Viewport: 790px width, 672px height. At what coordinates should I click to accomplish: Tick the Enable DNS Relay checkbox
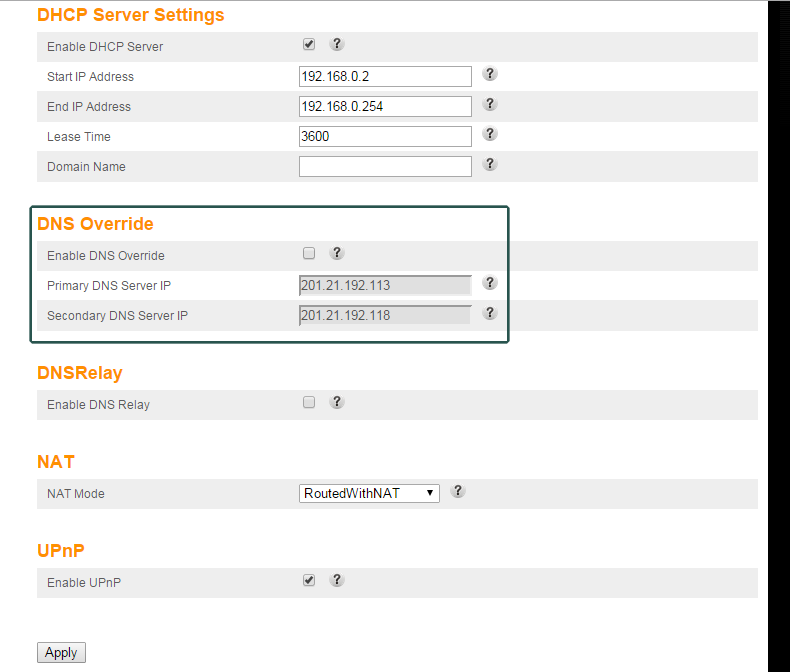coord(309,403)
